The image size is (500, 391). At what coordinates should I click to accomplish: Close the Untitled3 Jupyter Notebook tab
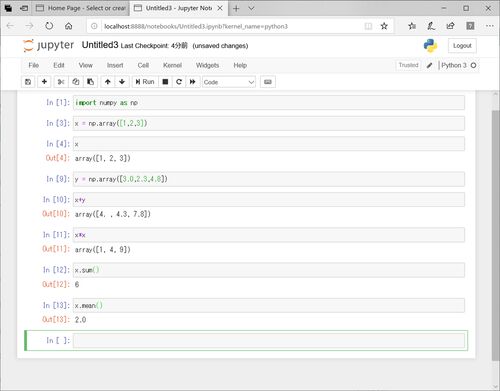pyautogui.click(x=220, y=8)
